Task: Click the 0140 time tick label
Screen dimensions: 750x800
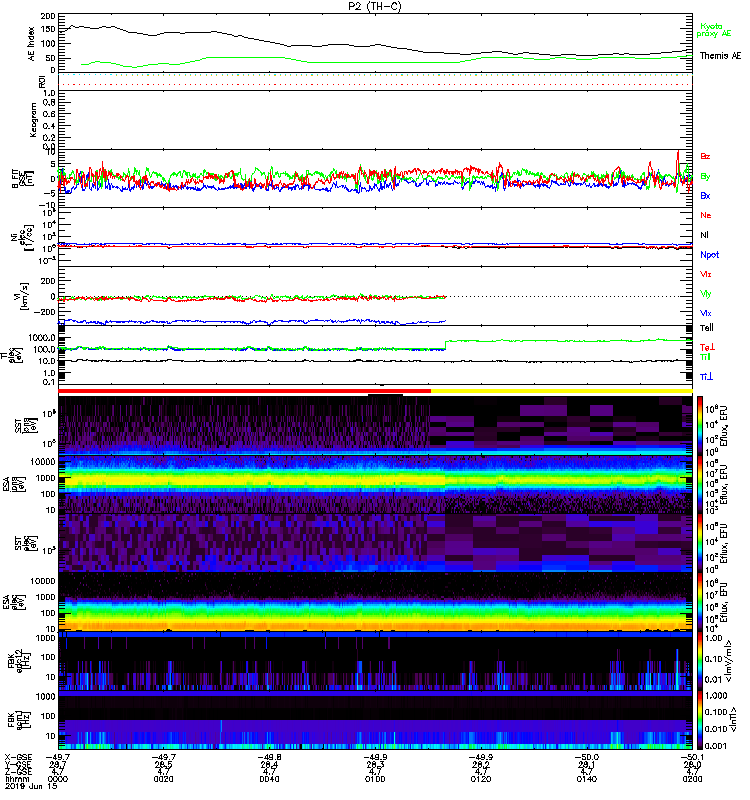Action: click(x=587, y=779)
